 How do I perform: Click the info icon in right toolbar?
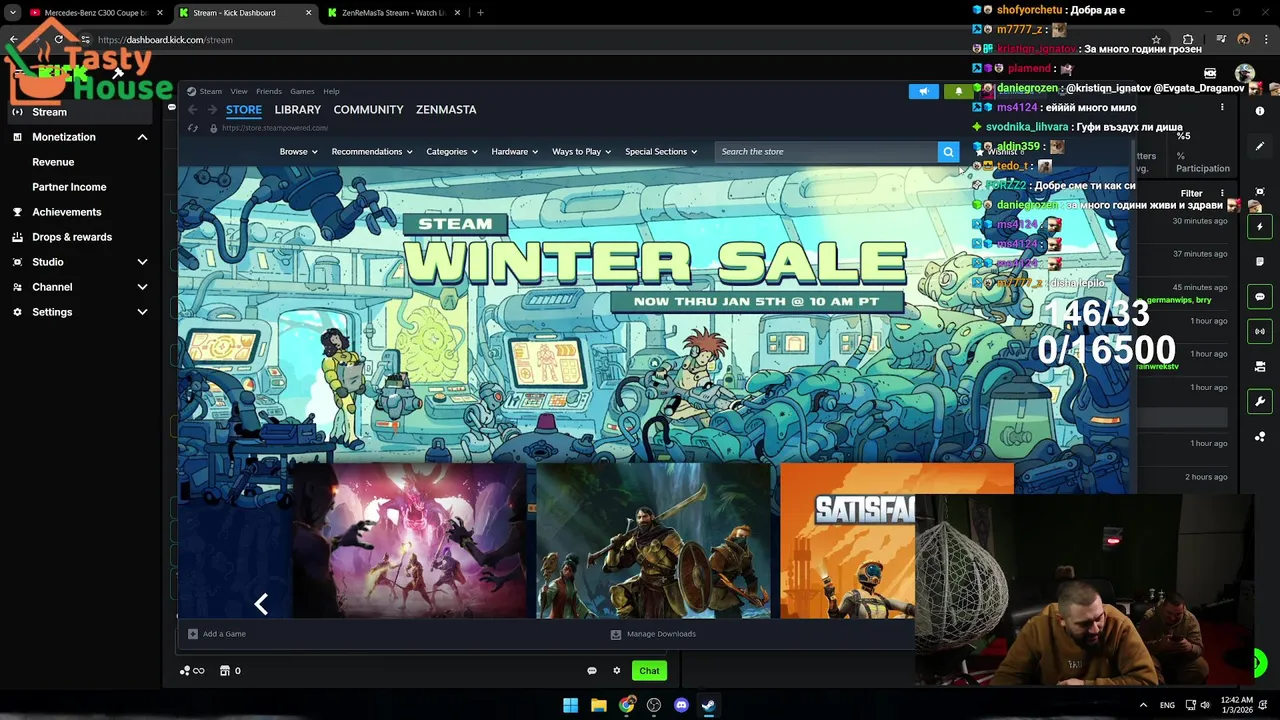[1260, 111]
